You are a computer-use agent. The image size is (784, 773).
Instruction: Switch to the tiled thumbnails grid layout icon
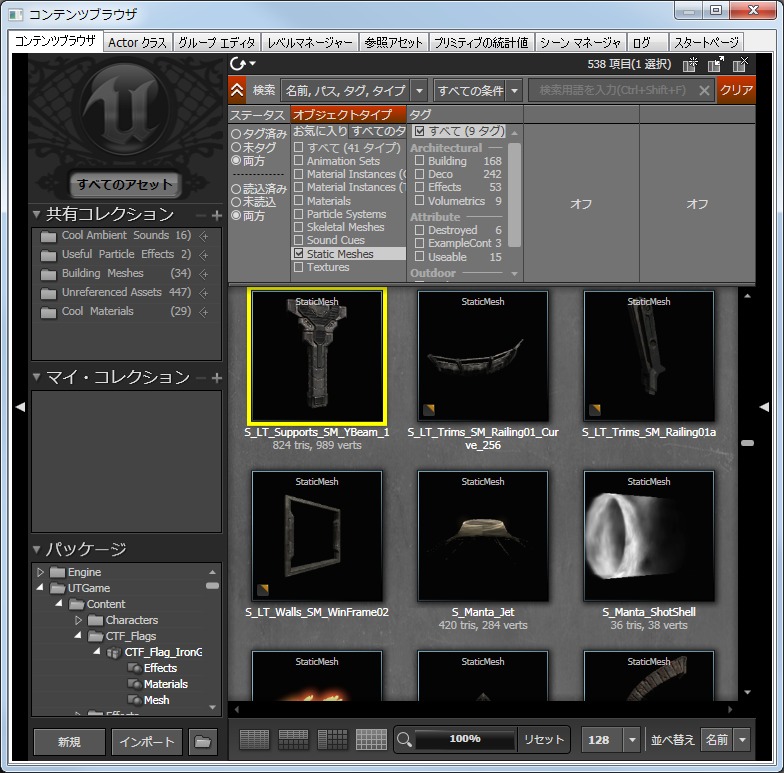click(x=371, y=740)
